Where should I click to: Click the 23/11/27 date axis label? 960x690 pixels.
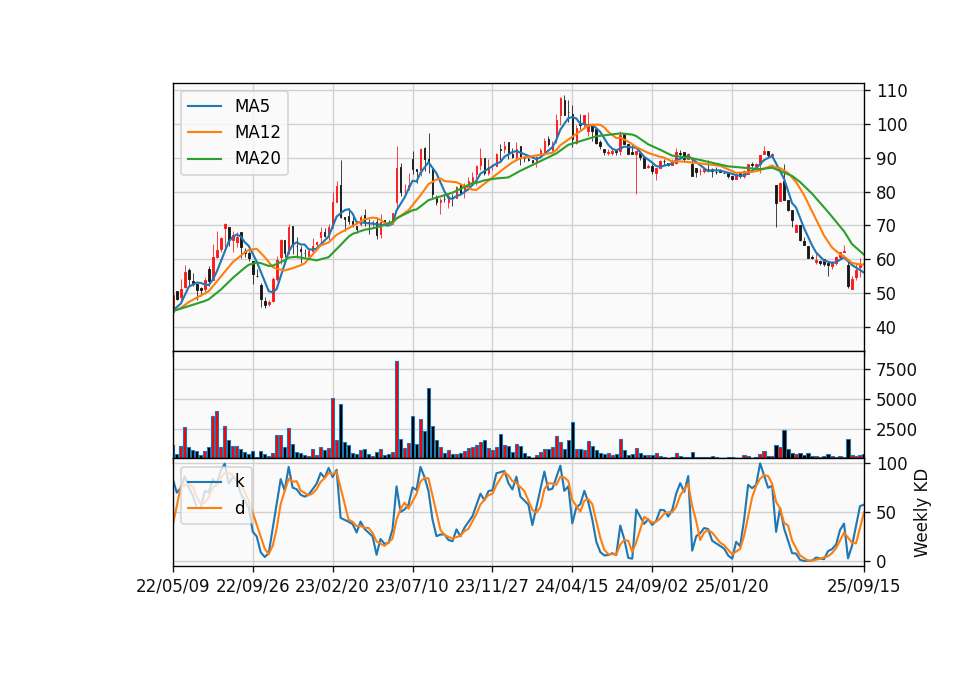(492, 586)
